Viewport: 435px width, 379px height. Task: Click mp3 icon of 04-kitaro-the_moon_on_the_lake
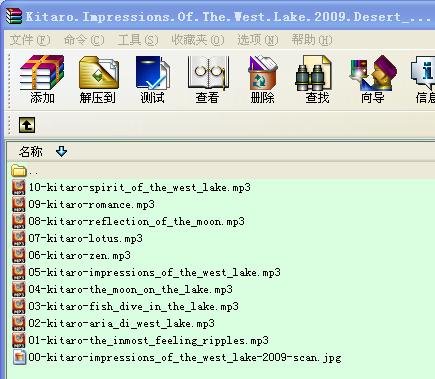pos(19,289)
